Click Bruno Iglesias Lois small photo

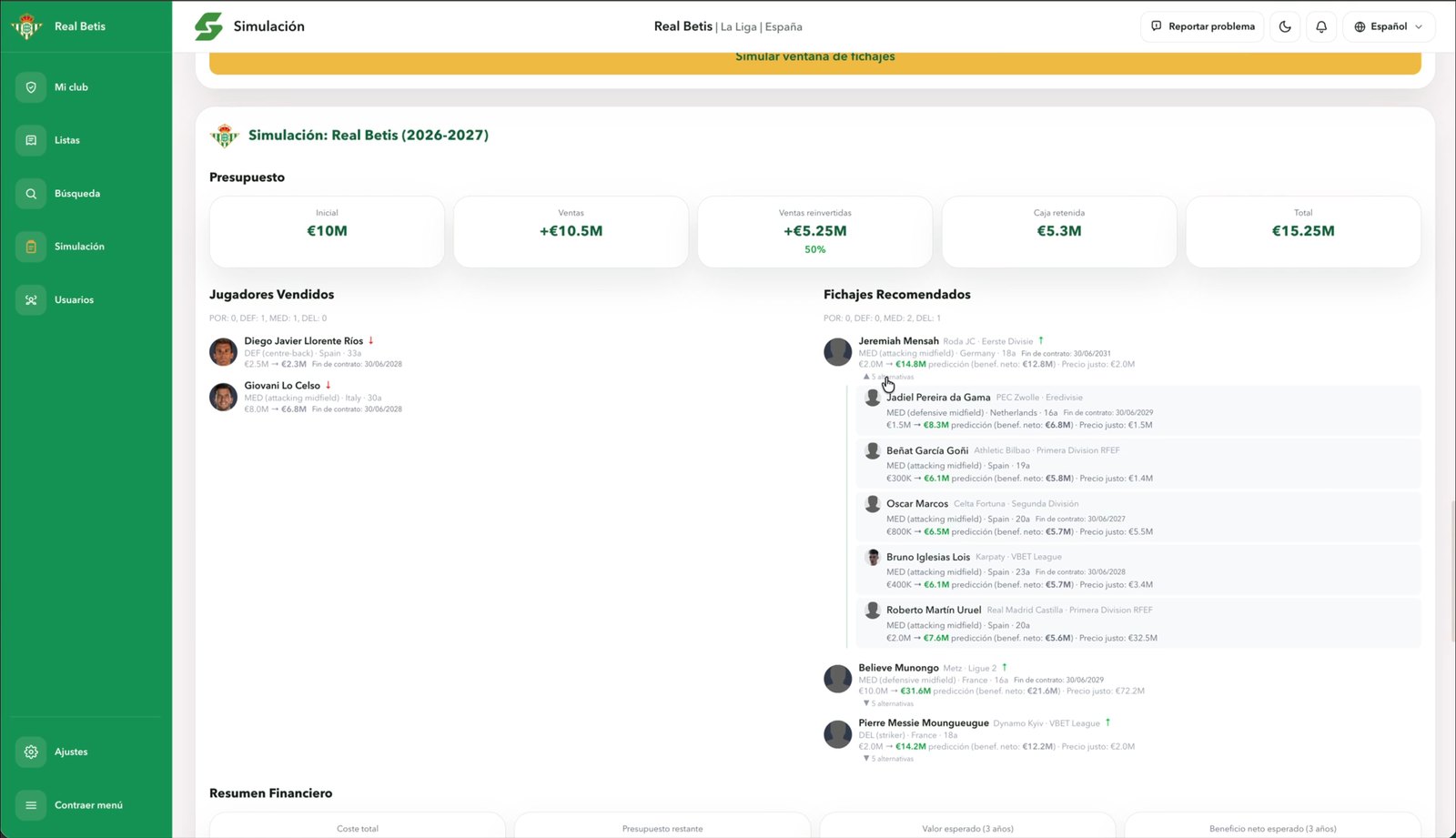[873, 557]
